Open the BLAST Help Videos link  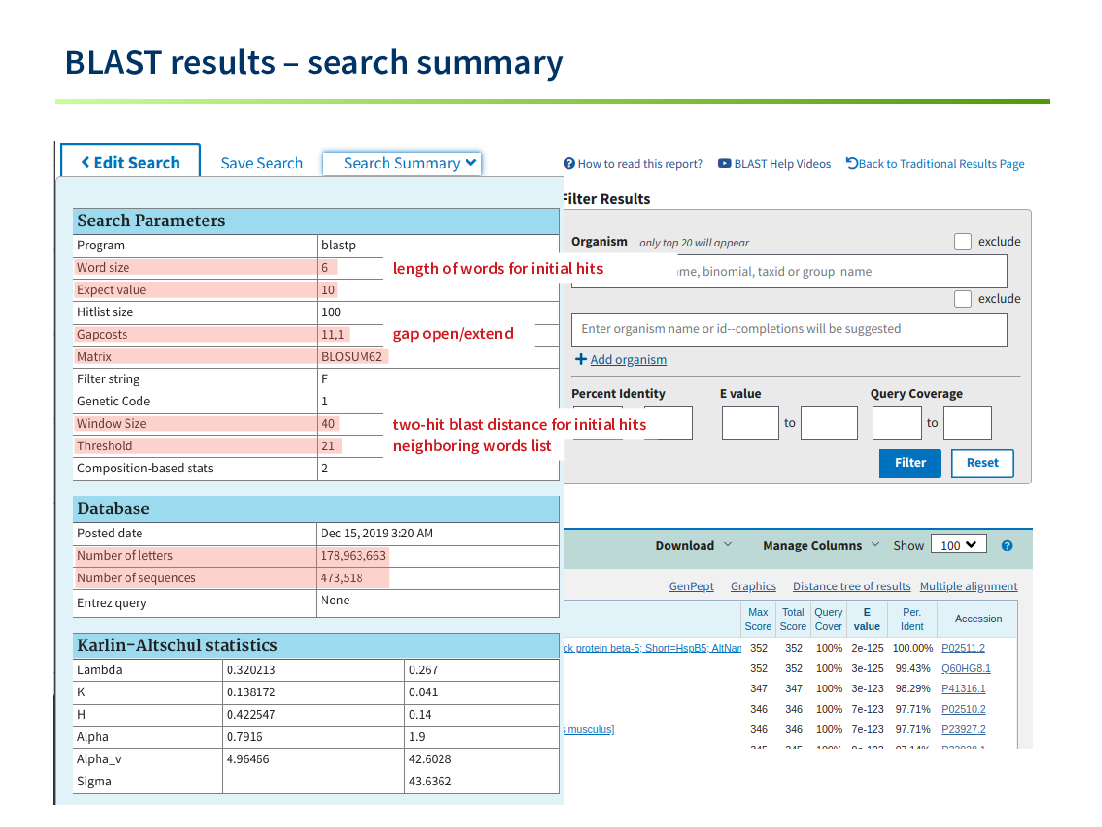click(782, 164)
